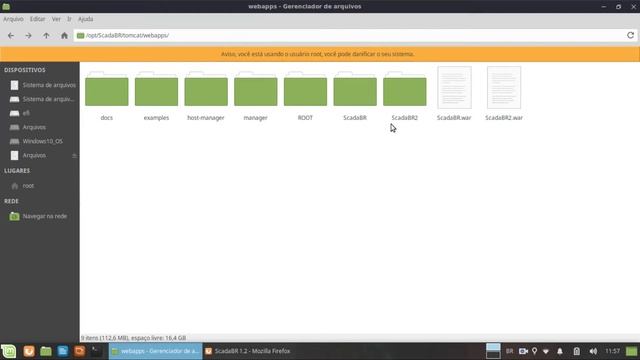Open the volume speaker tray icon
Image resolution: width=640 pixels, height=360 pixels.
click(593, 351)
